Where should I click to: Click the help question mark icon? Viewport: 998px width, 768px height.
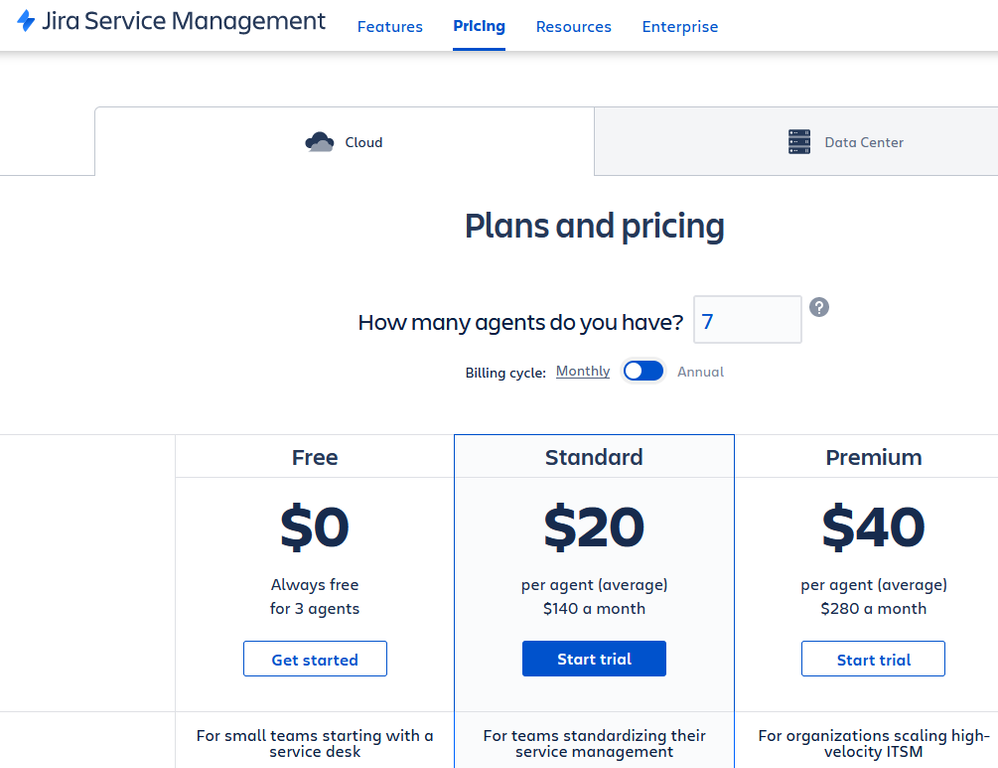tap(819, 307)
